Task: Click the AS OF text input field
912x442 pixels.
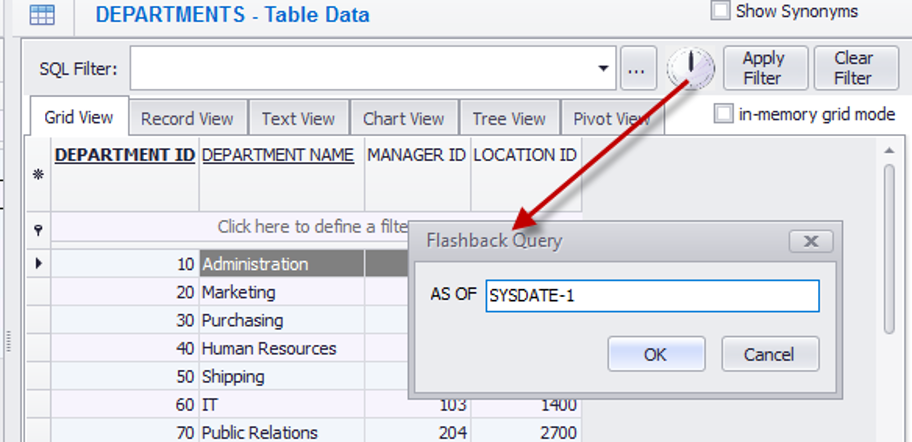Action: (652, 296)
